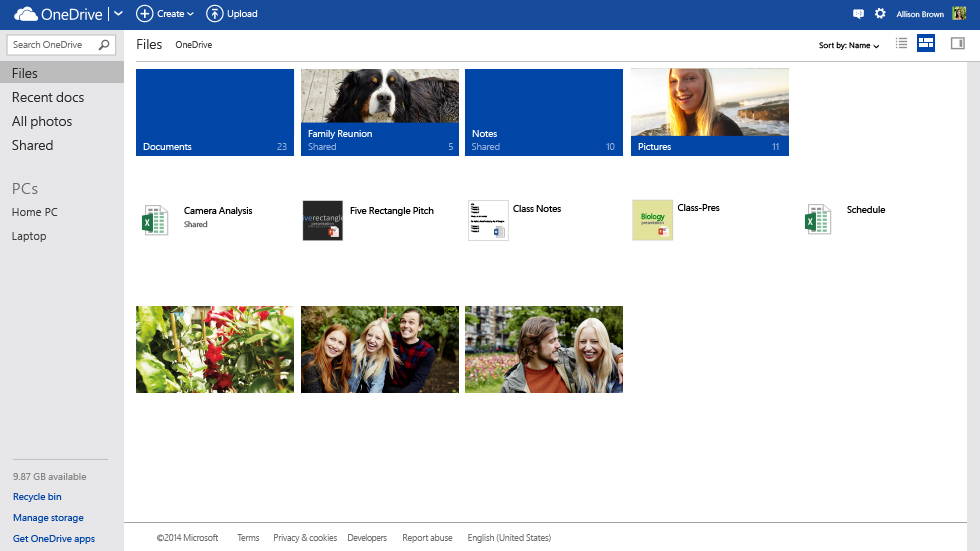Select All photos in sidebar

click(42, 121)
